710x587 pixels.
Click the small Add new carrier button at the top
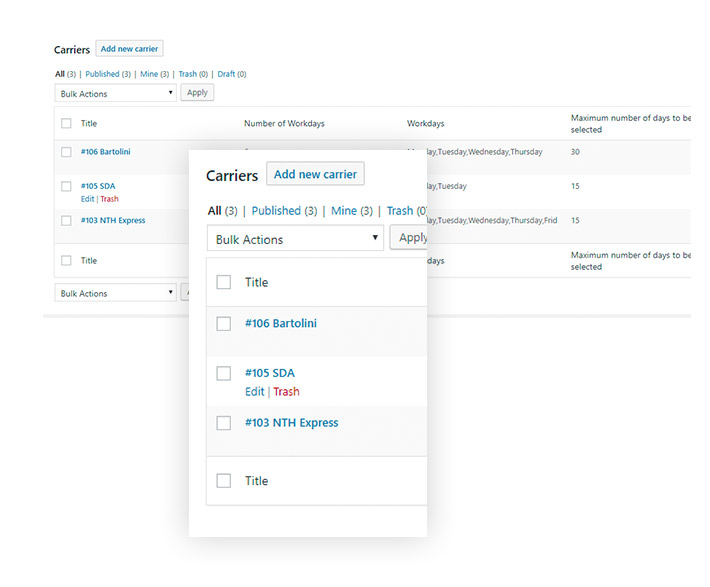coord(129,49)
